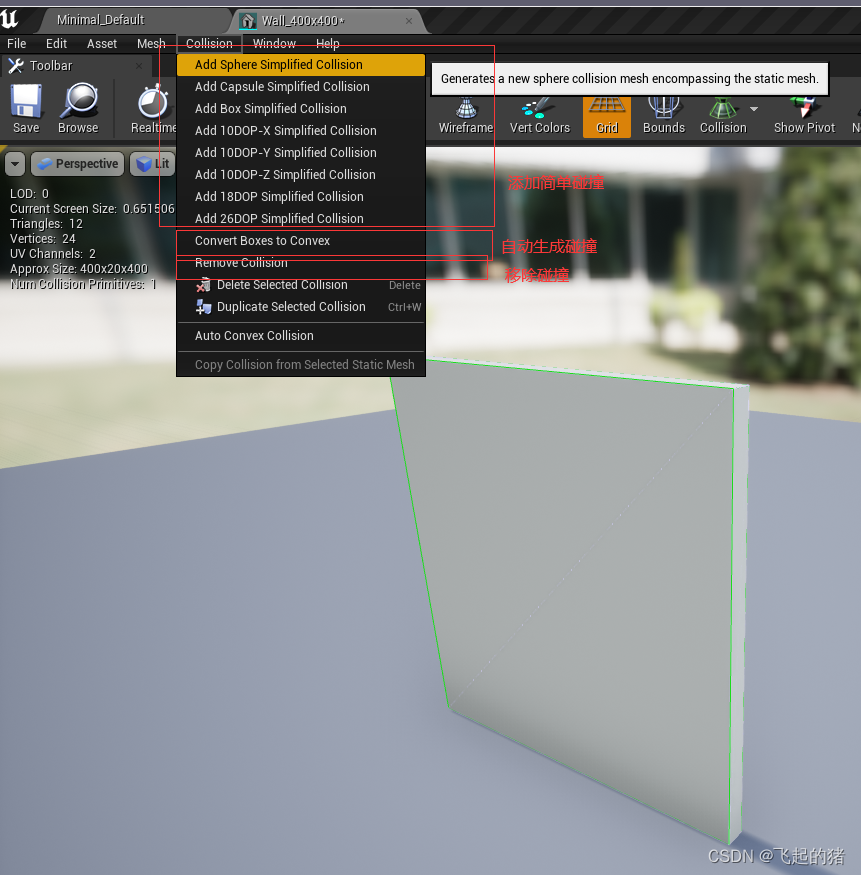
Task: Open the Perspective view mode dropdown
Action: [78, 164]
